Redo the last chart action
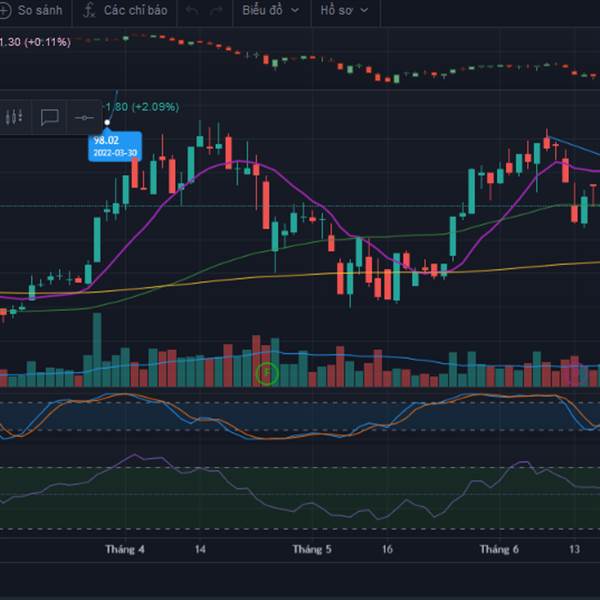The height and width of the screenshot is (600, 600). pos(216,11)
